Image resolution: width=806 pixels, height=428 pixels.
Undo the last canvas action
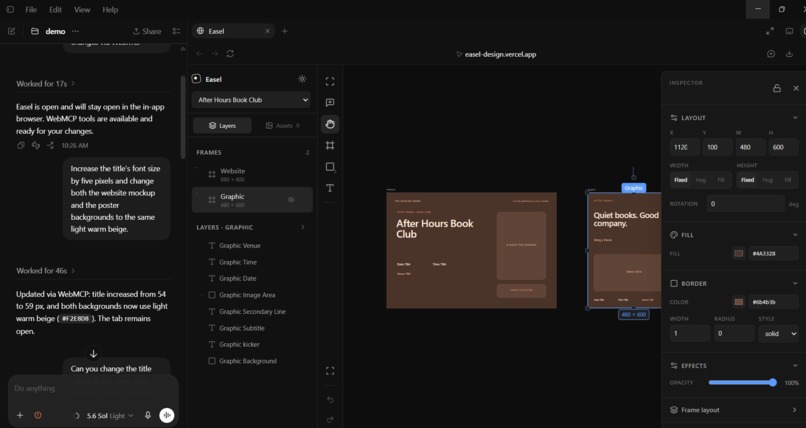point(330,399)
